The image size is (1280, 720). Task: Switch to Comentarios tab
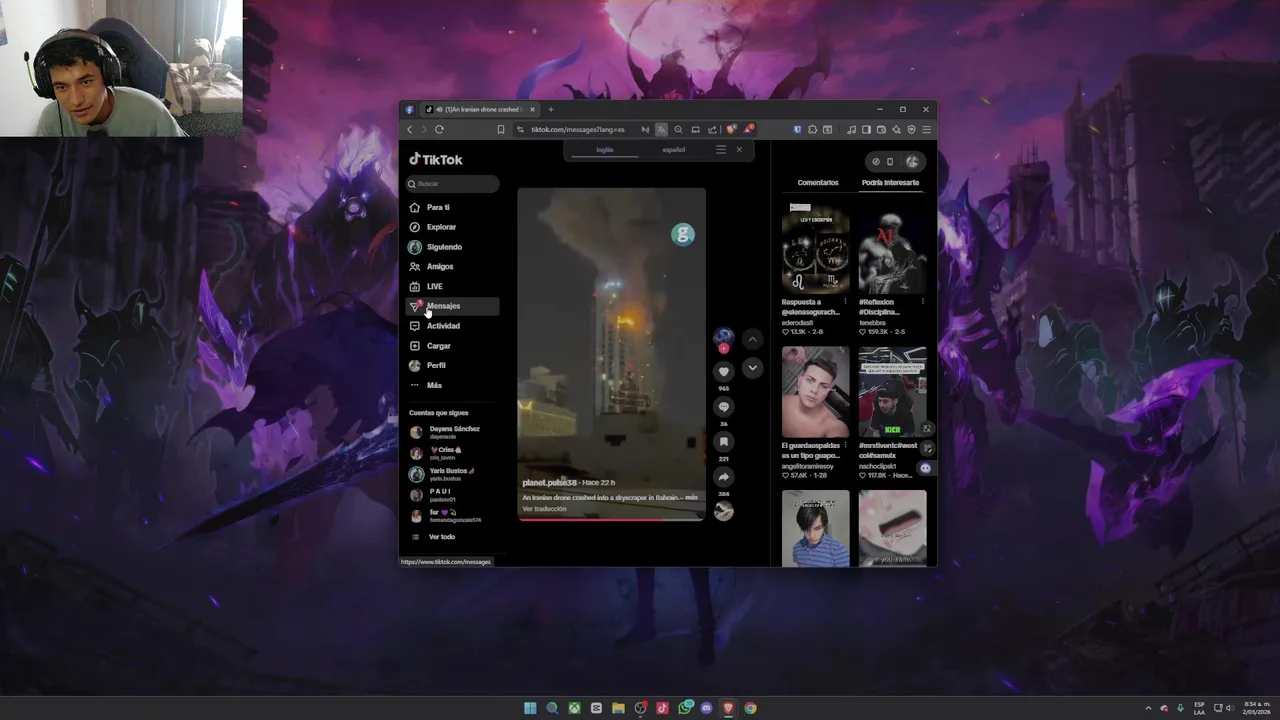click(x=818, y=183)
